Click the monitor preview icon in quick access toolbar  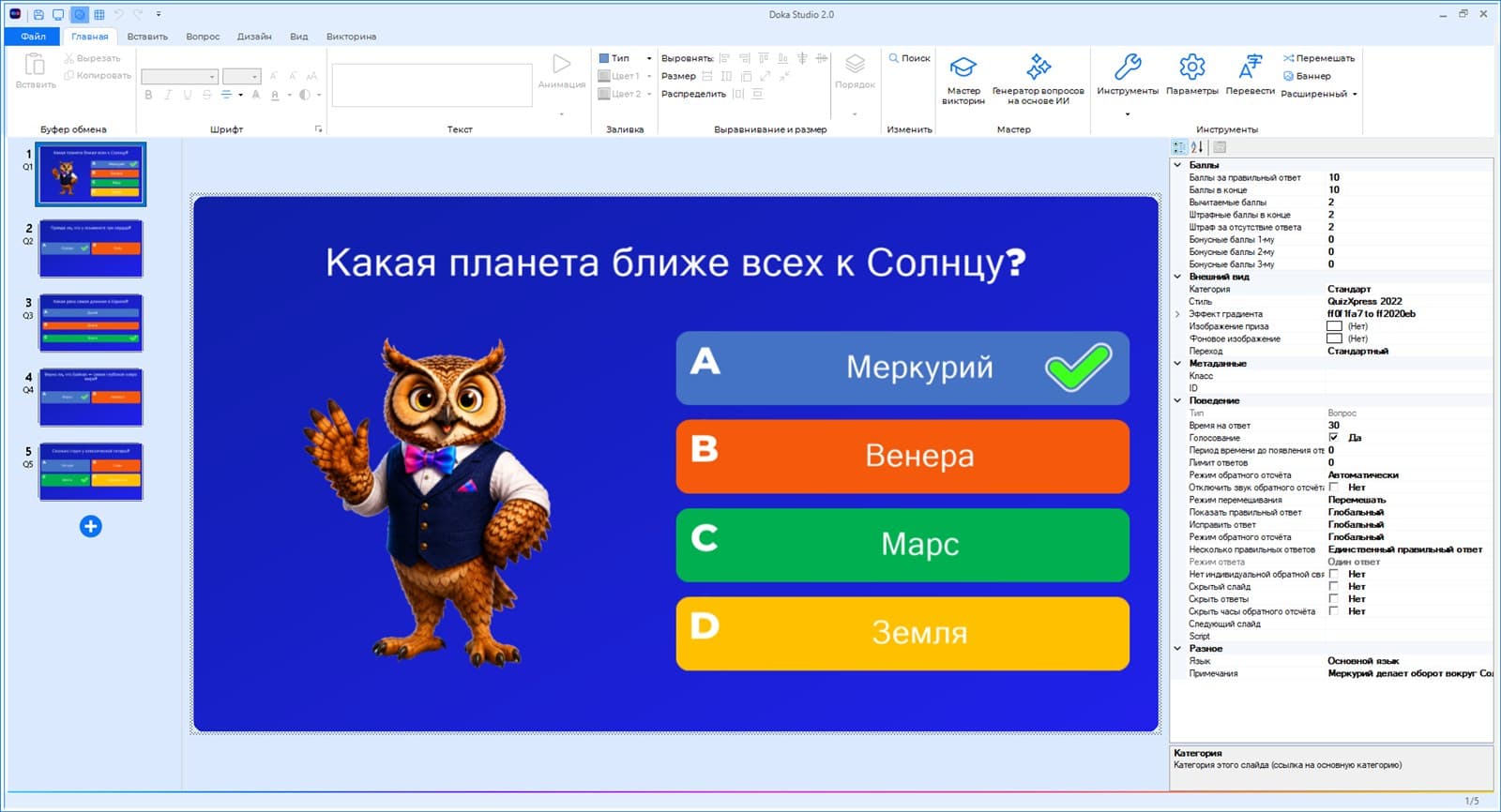58,15
